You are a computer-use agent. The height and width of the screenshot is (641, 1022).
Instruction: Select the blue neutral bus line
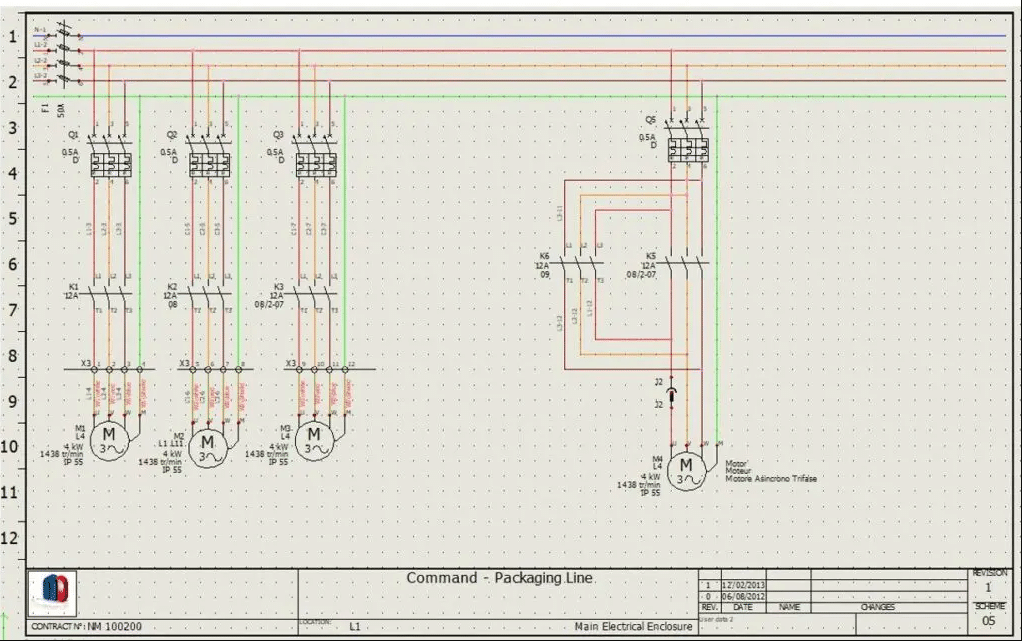point(540,36)
